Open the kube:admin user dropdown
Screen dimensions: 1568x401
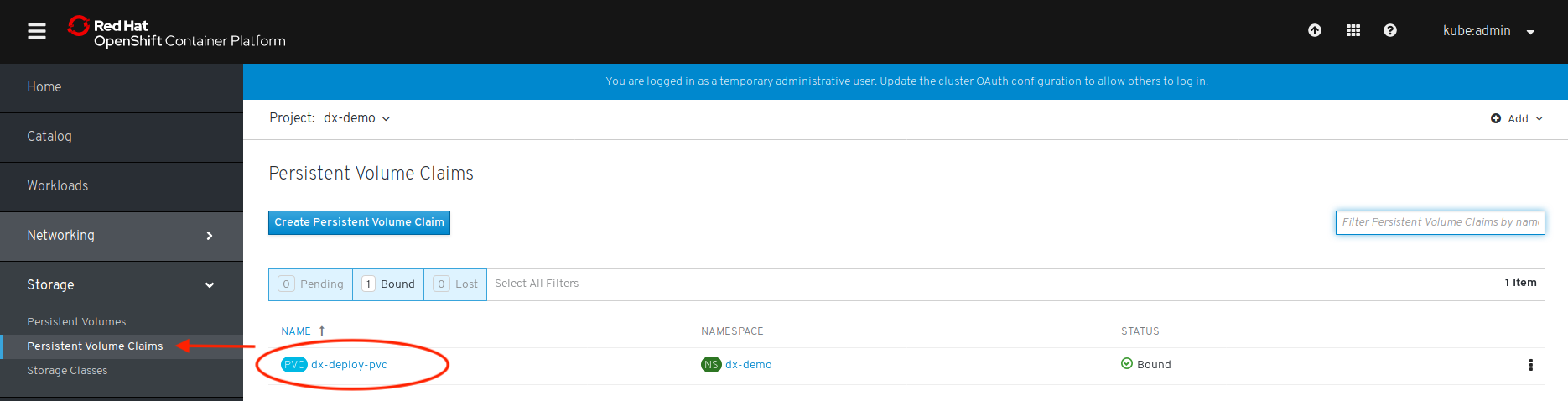1488,31
